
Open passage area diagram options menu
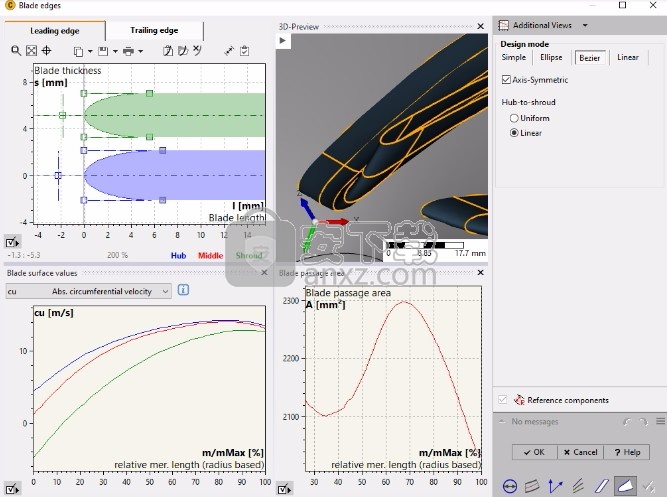(284, 489)
